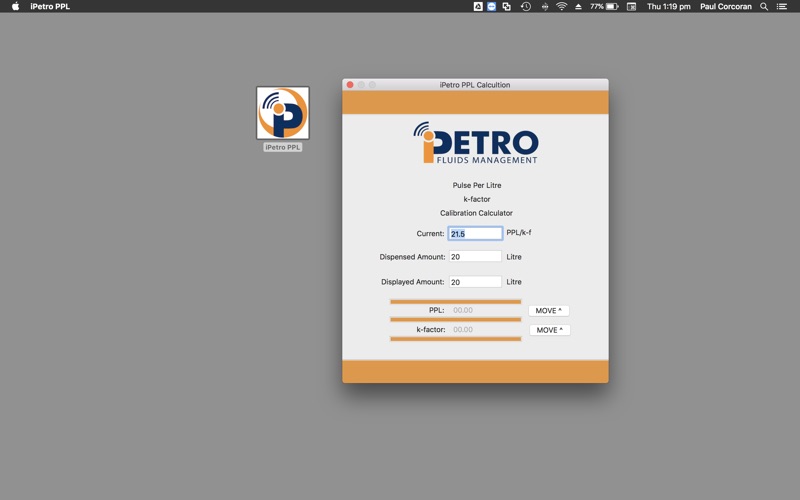Click the menu bar icon left of Wi-Fi
The image size is (800, 500).
click(545, 7)
